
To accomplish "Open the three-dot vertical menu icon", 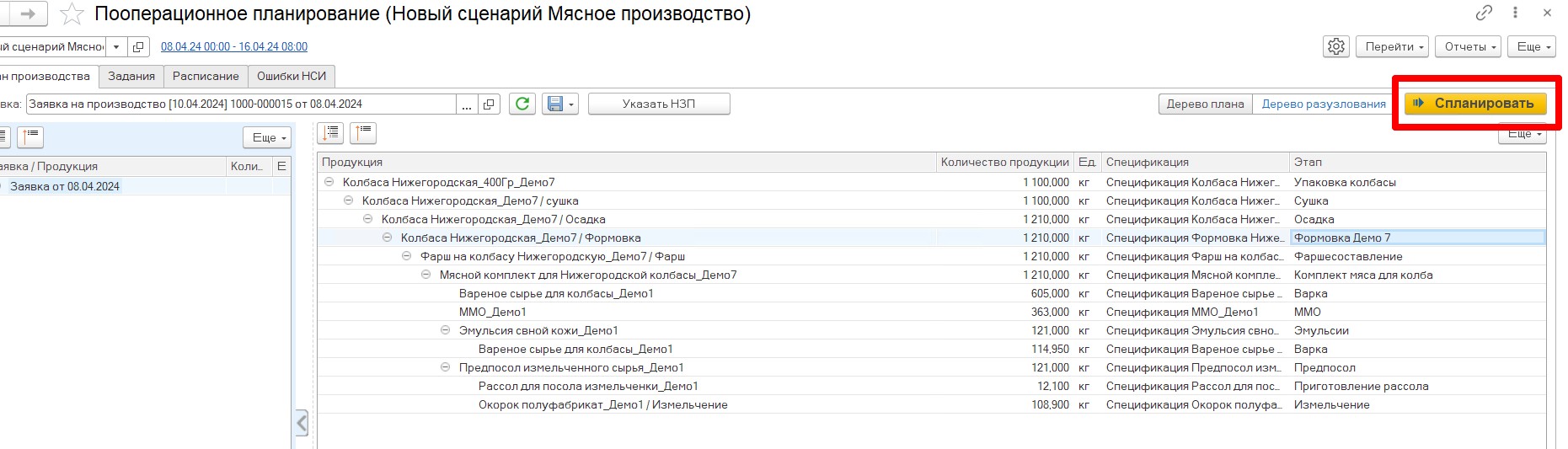I will pos(1516,13).
